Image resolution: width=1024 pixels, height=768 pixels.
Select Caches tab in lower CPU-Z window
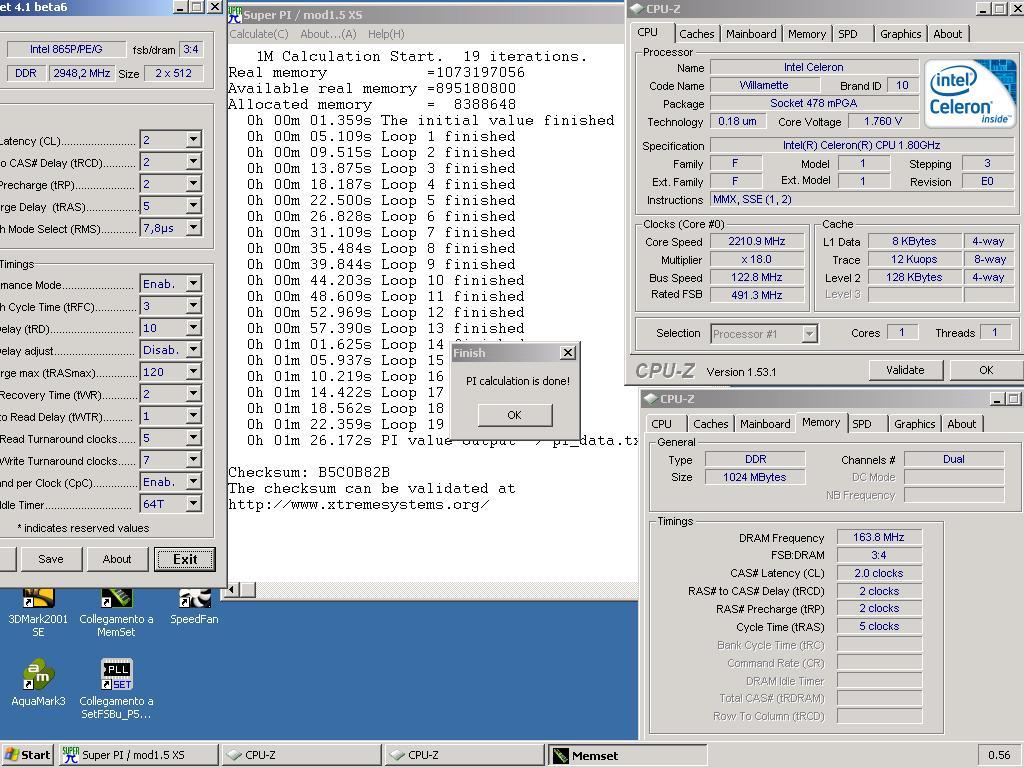(x=711, y=424)
